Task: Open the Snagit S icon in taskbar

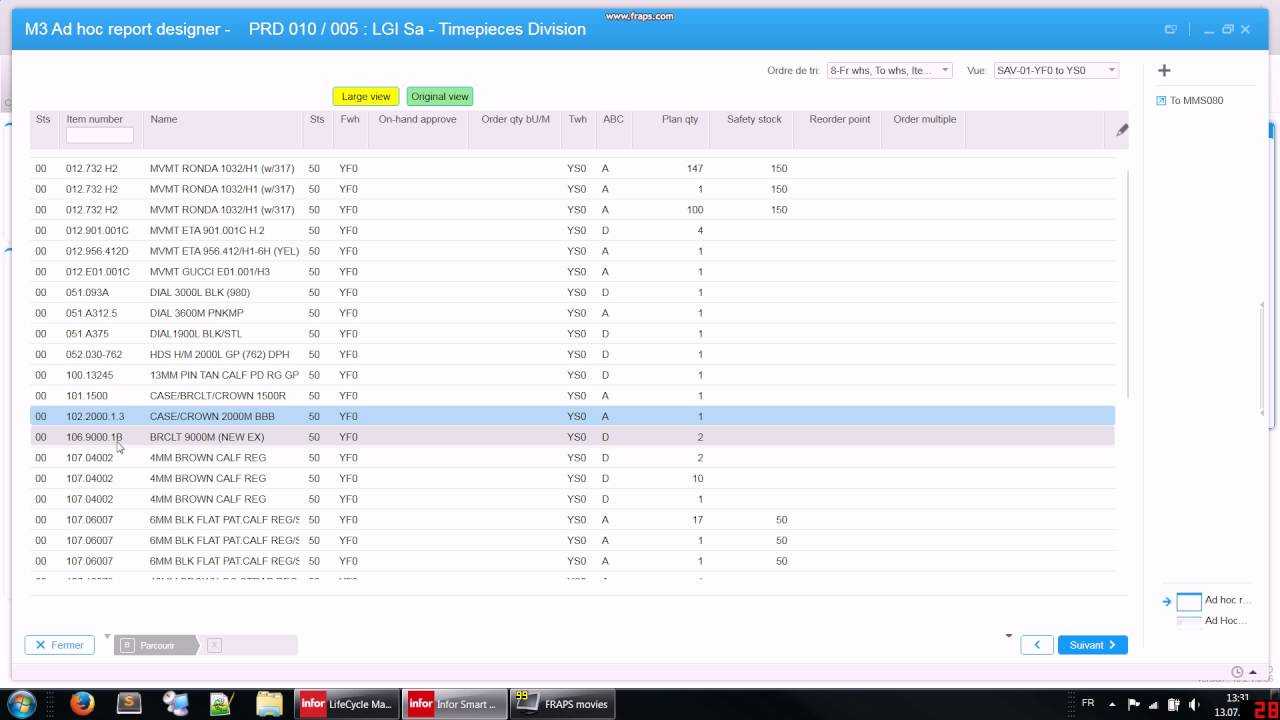Action: [x=129, y=704]
